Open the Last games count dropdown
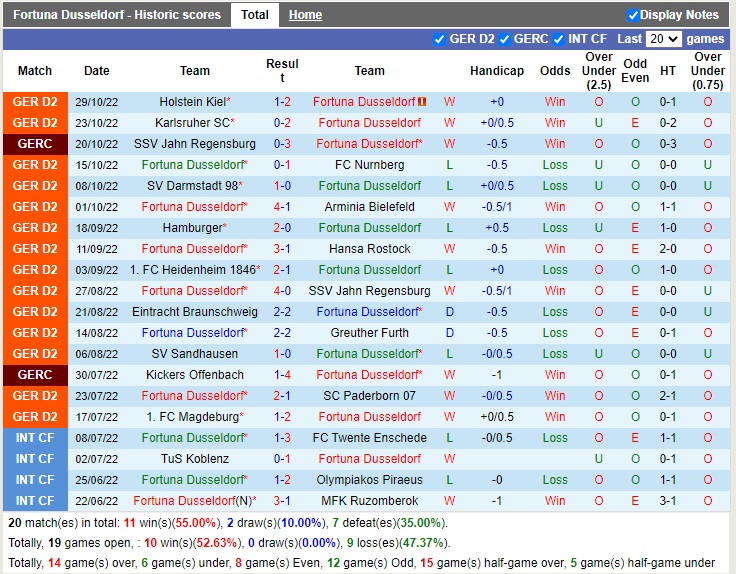The width and height of the screenshot is (736, 574). point(663,39)
